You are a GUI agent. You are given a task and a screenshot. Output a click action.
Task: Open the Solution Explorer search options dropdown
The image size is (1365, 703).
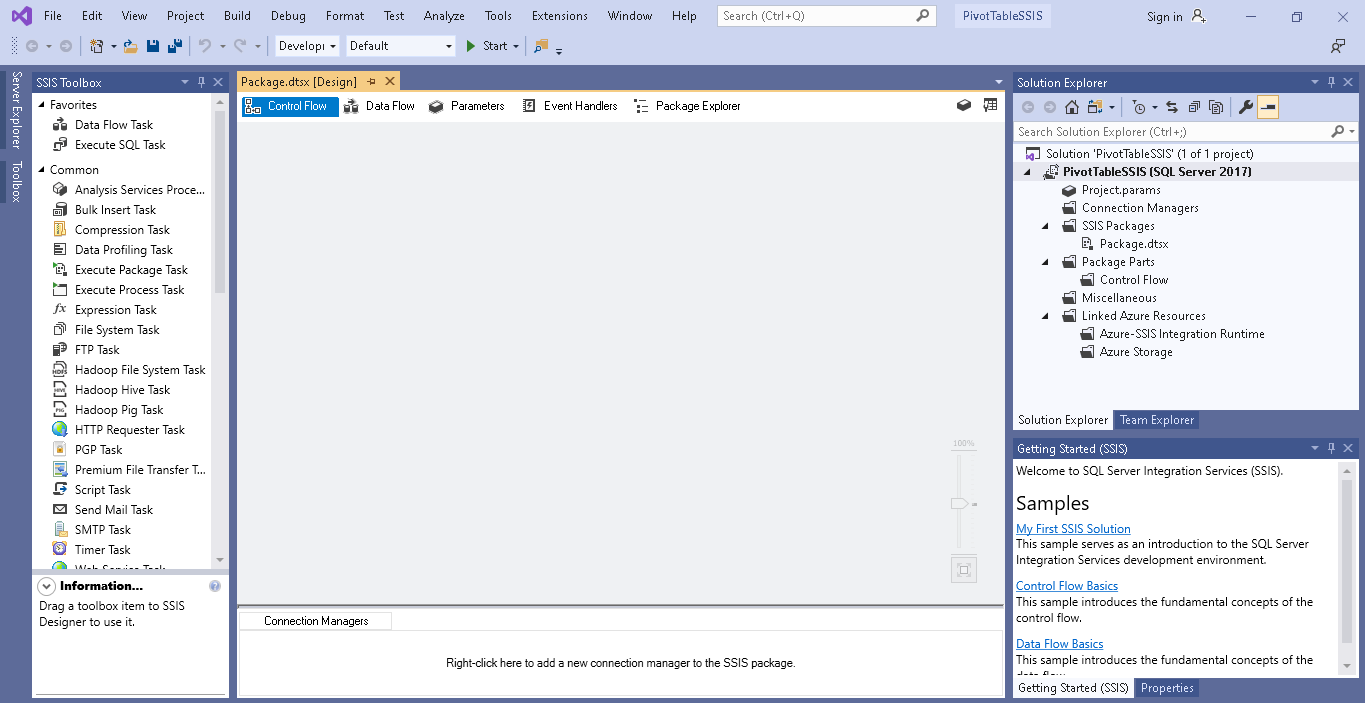point(1352,132)
